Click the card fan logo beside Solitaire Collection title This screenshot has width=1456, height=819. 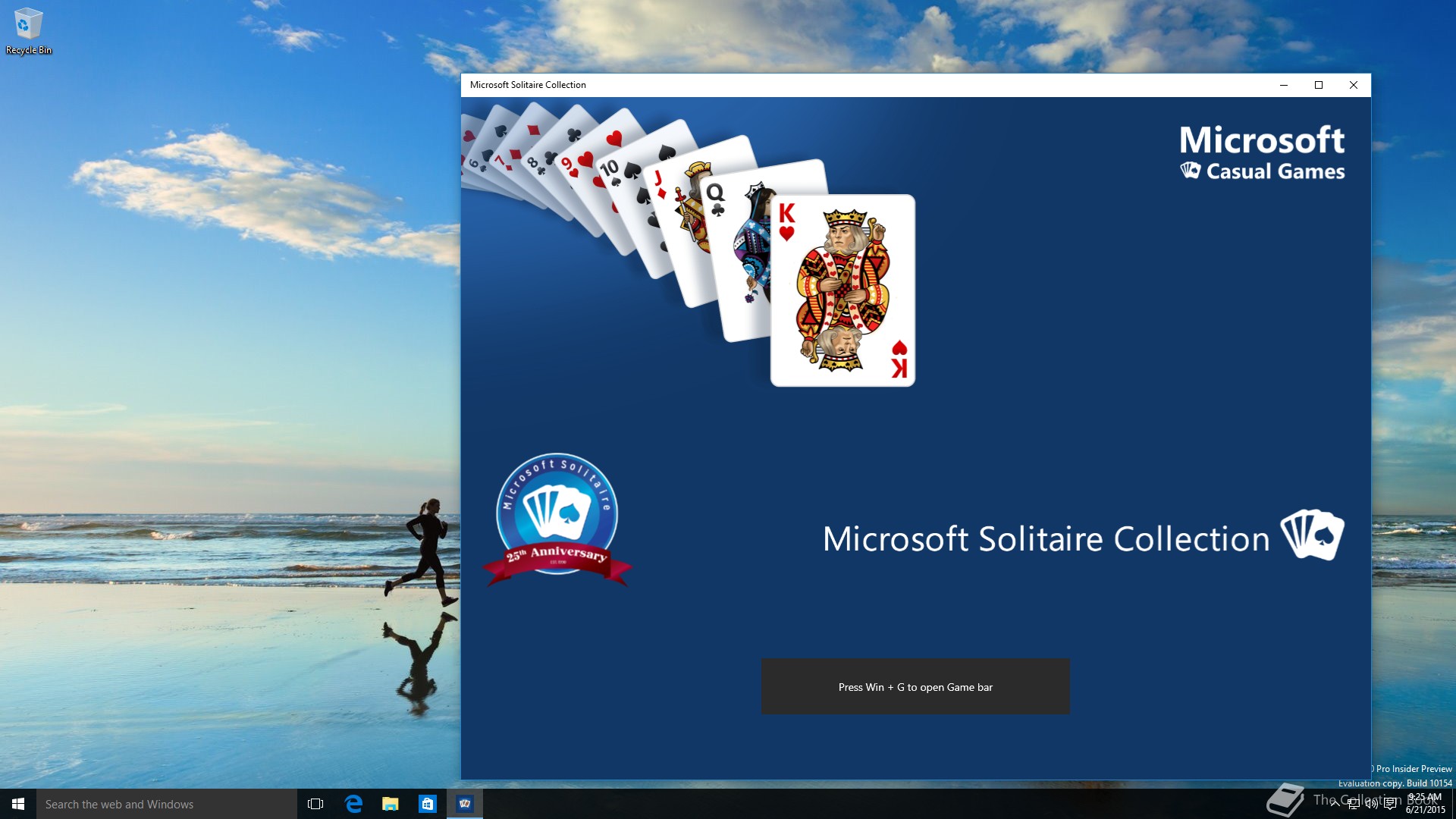point(1312,535)
